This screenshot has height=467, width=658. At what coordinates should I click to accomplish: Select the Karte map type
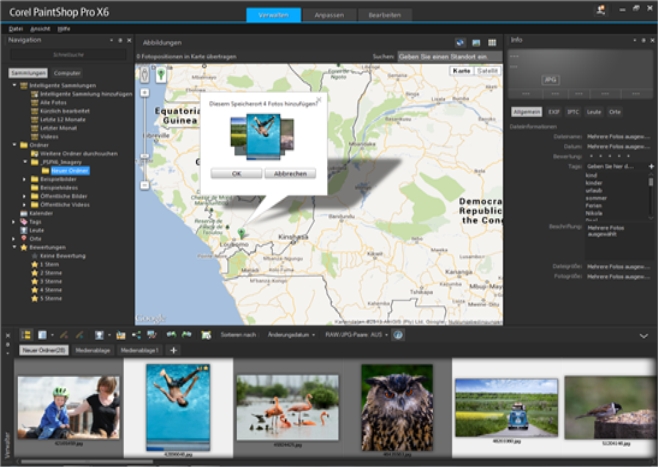point(461,71)
